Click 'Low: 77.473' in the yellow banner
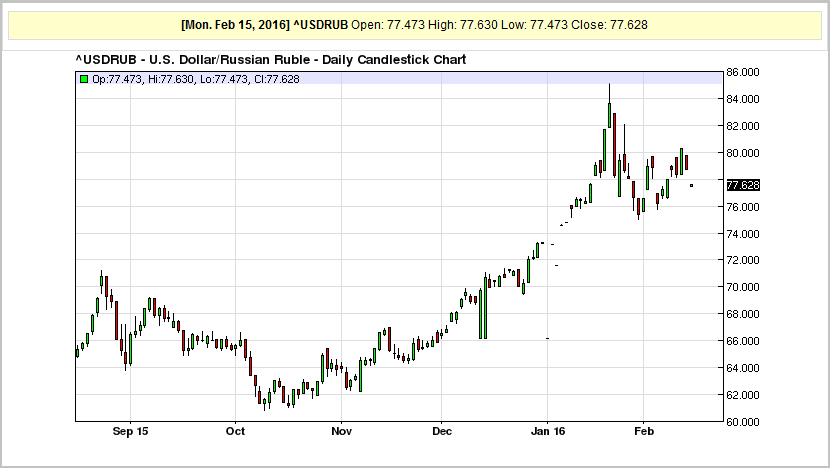Image resolution: width=830 pixels, height=468 pixels. (535, 25)
